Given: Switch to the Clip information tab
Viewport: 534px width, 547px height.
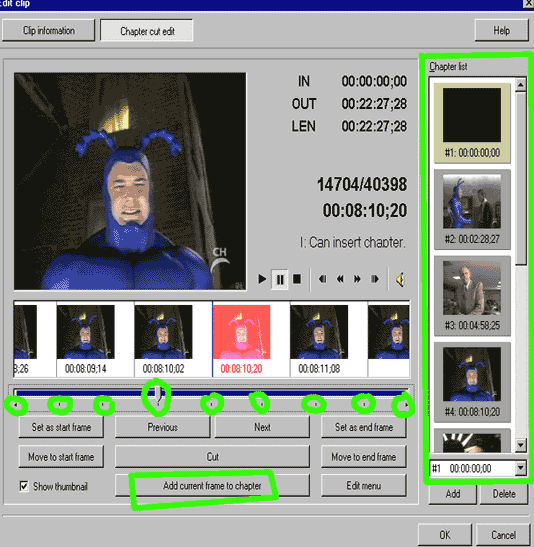Looking at the screenshot, I should pyautogui.click(x=48, y=31).
